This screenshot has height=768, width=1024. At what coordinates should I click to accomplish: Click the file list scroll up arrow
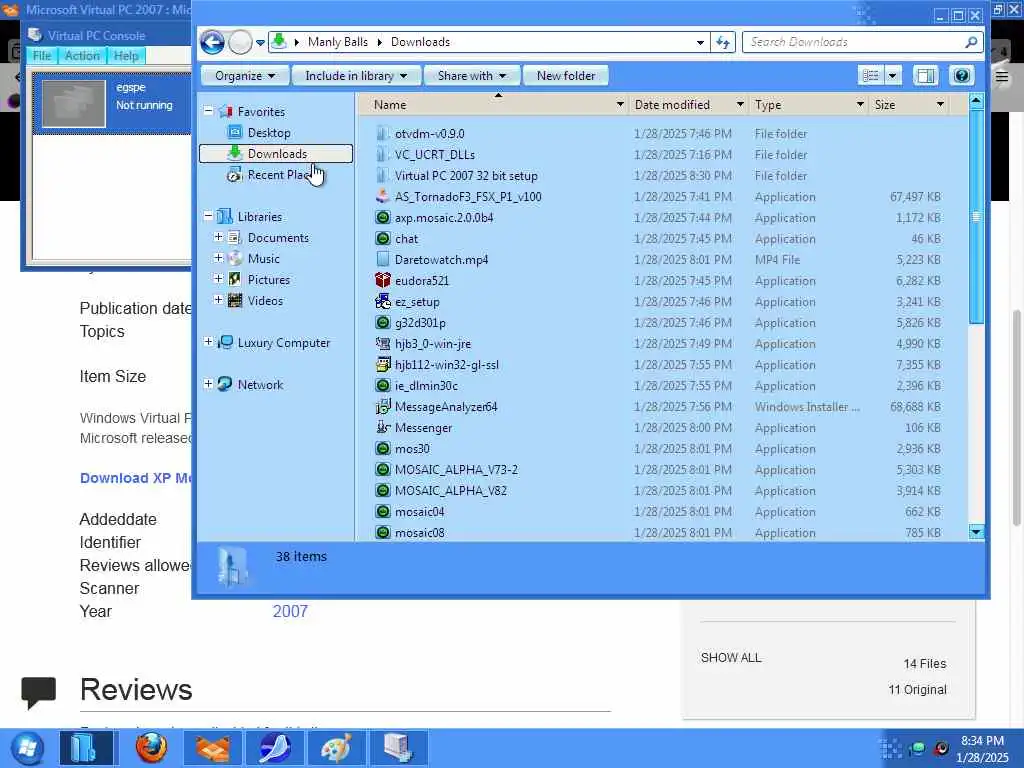976,100
